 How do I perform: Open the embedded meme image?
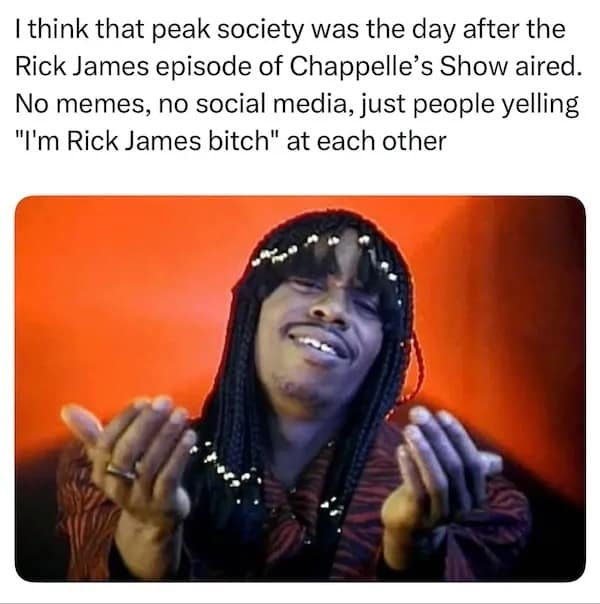300,389
